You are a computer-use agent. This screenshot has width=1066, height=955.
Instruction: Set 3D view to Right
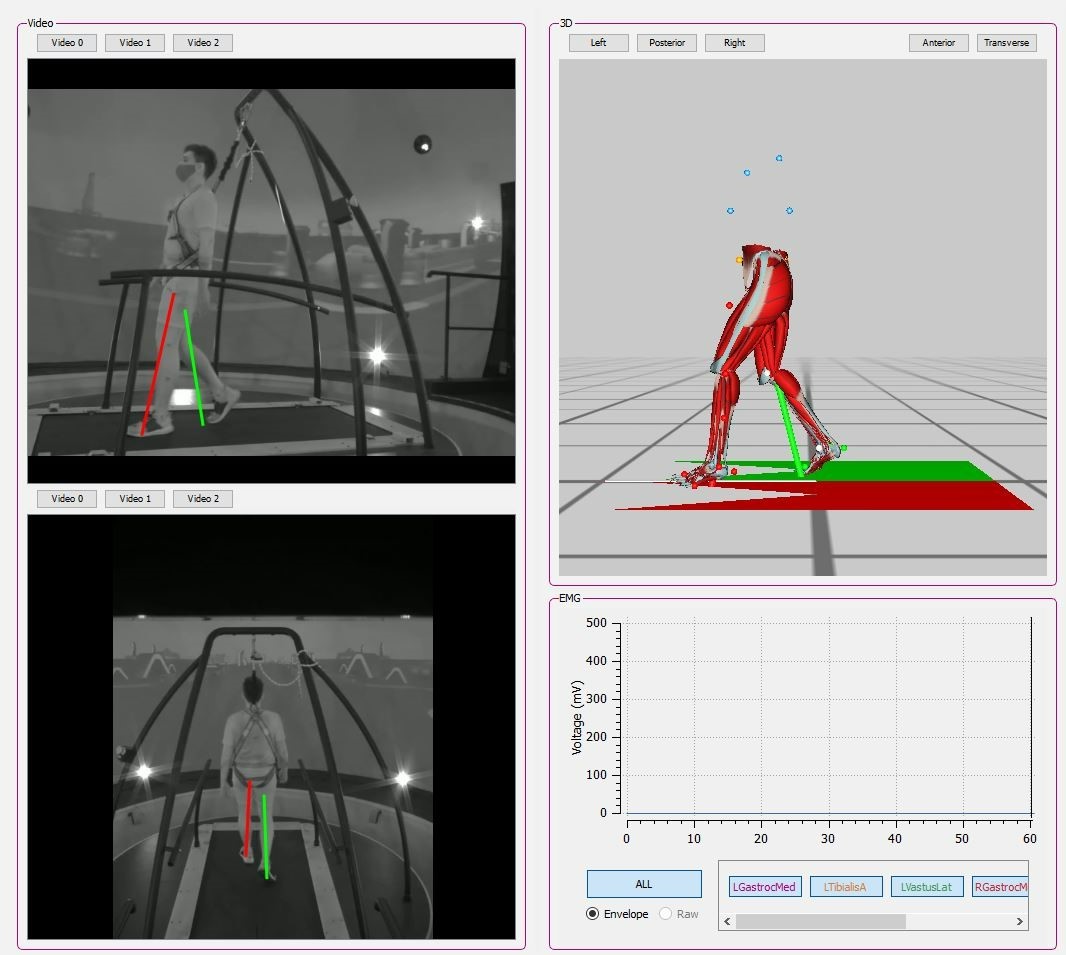click(735, 43)
